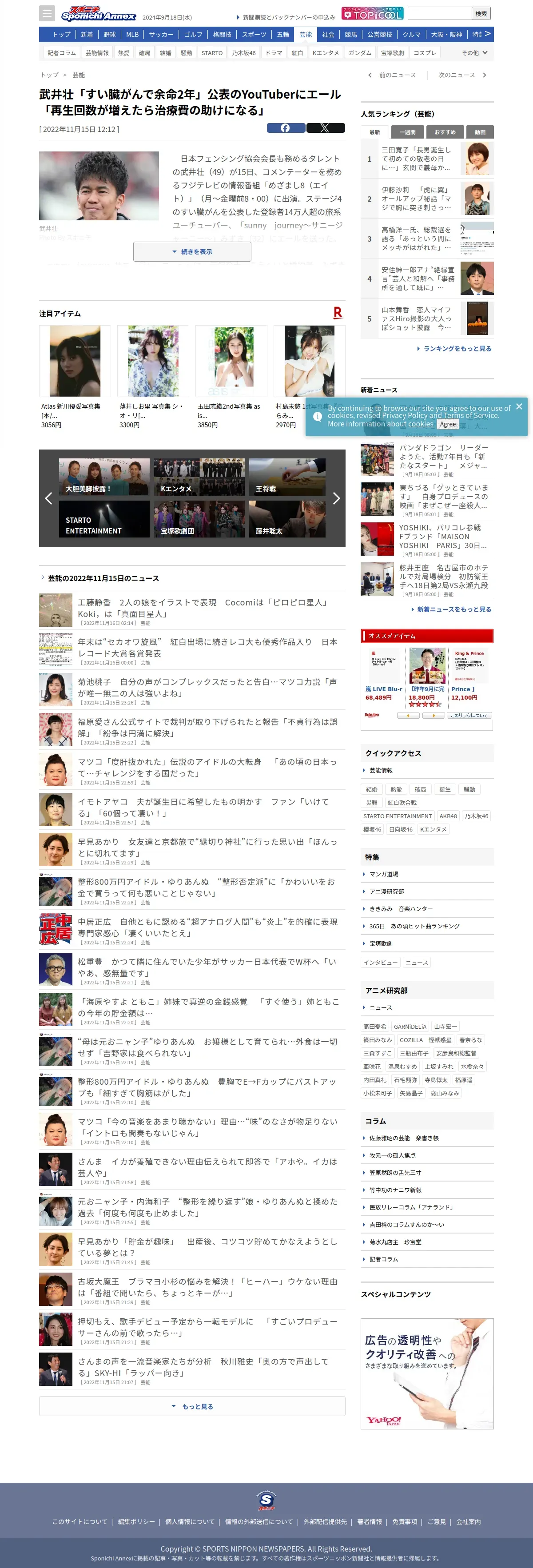Image resolution: width=533 pixels, height=1568 pixels.
Task: Click the footer Sponichi emblem
Action: (x=266, y=1500)
